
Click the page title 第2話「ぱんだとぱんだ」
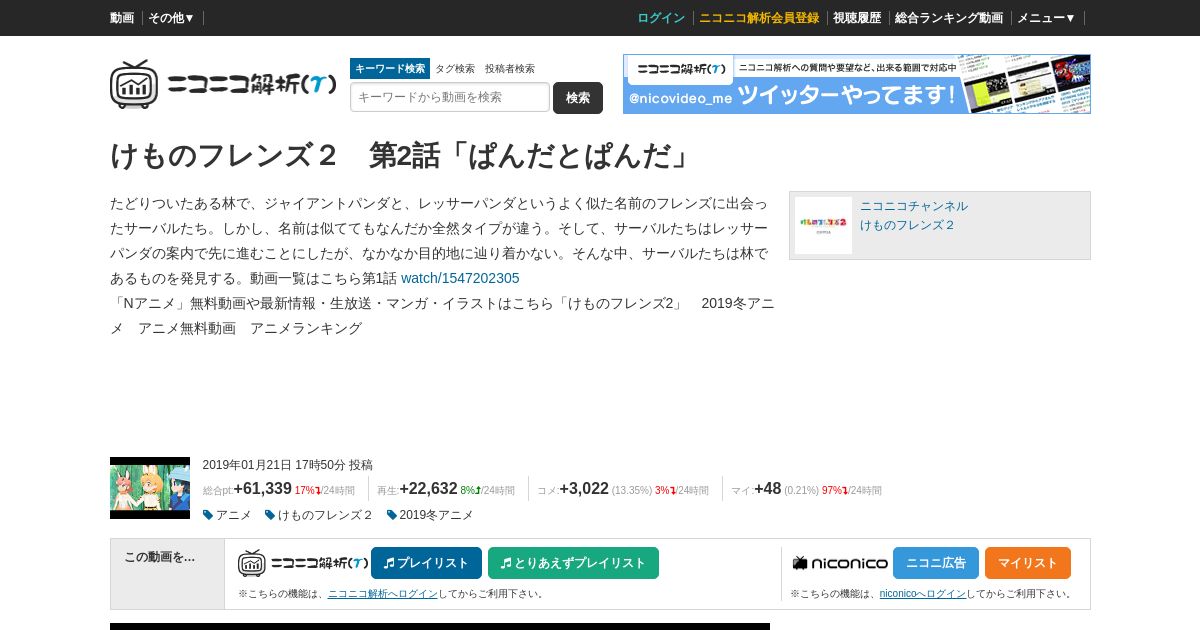[533, 156]
